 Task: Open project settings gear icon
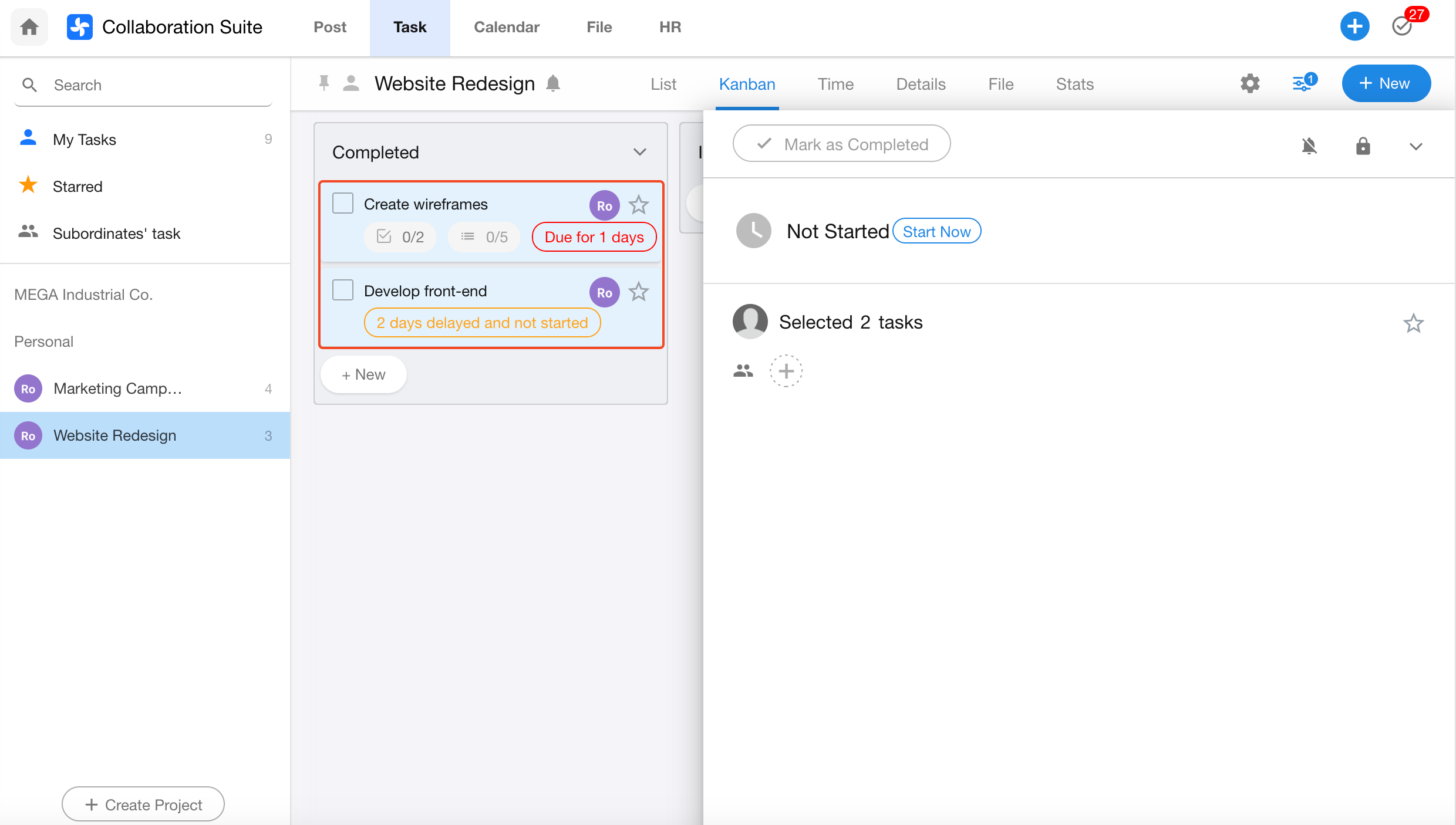coord(1250,84)
